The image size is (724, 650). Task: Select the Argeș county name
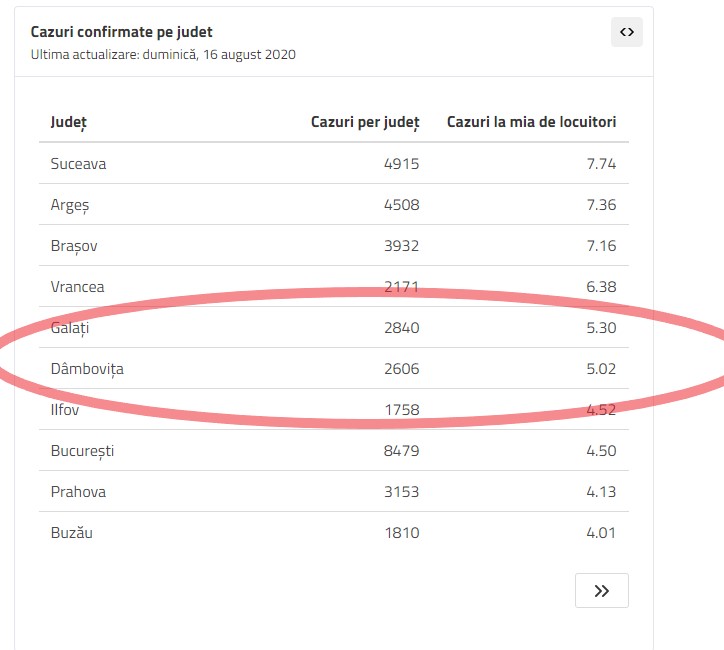click(70, 205)
